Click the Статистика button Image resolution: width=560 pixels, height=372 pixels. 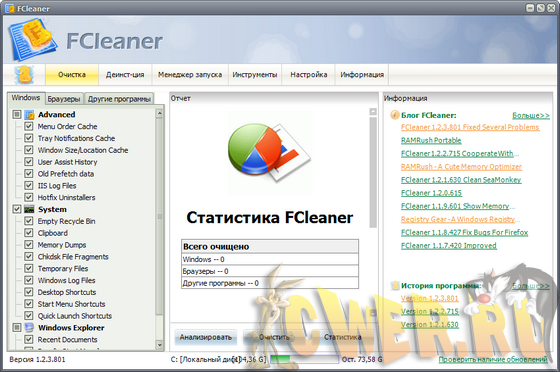point(343,337)
